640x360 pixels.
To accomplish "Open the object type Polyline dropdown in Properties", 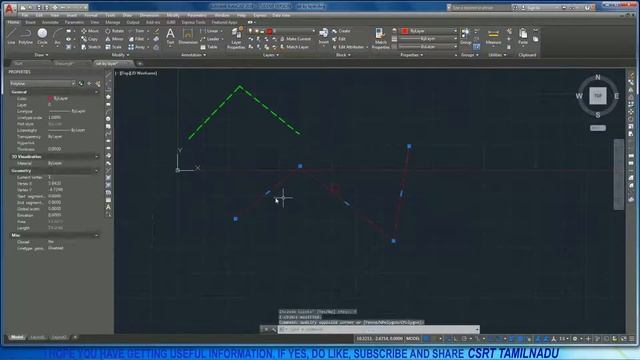I will (x=42, y=84).
